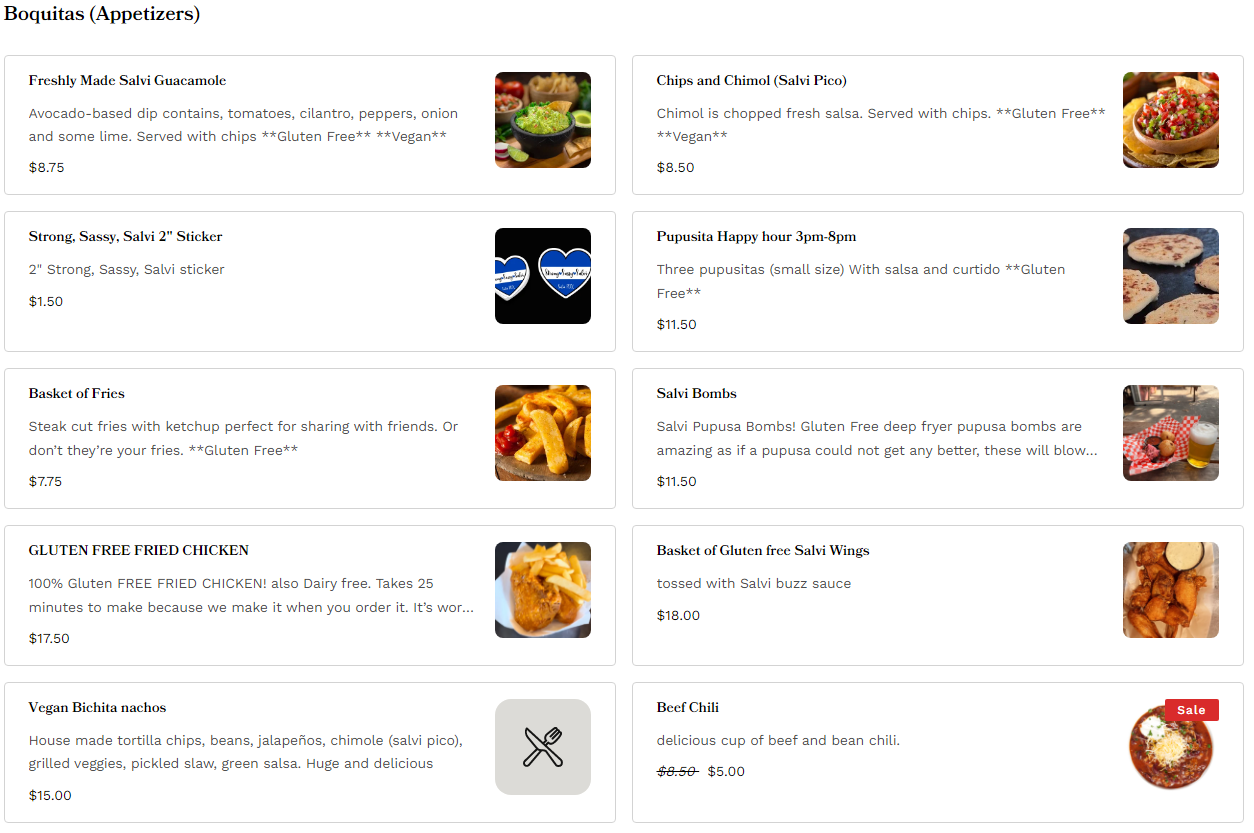Open the GLUTEN FREE FRIED CHICKEN item
1254x833 pixels.
click(x=138, y=551)
